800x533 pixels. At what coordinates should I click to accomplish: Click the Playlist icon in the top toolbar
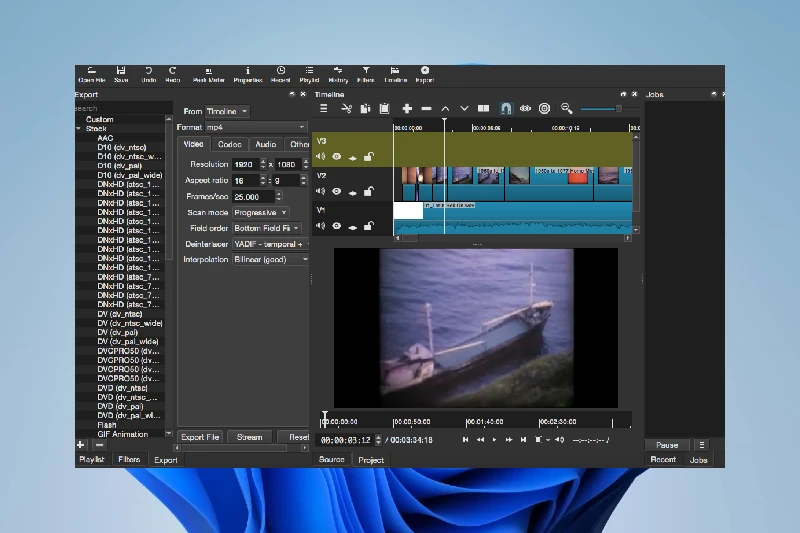309,74
